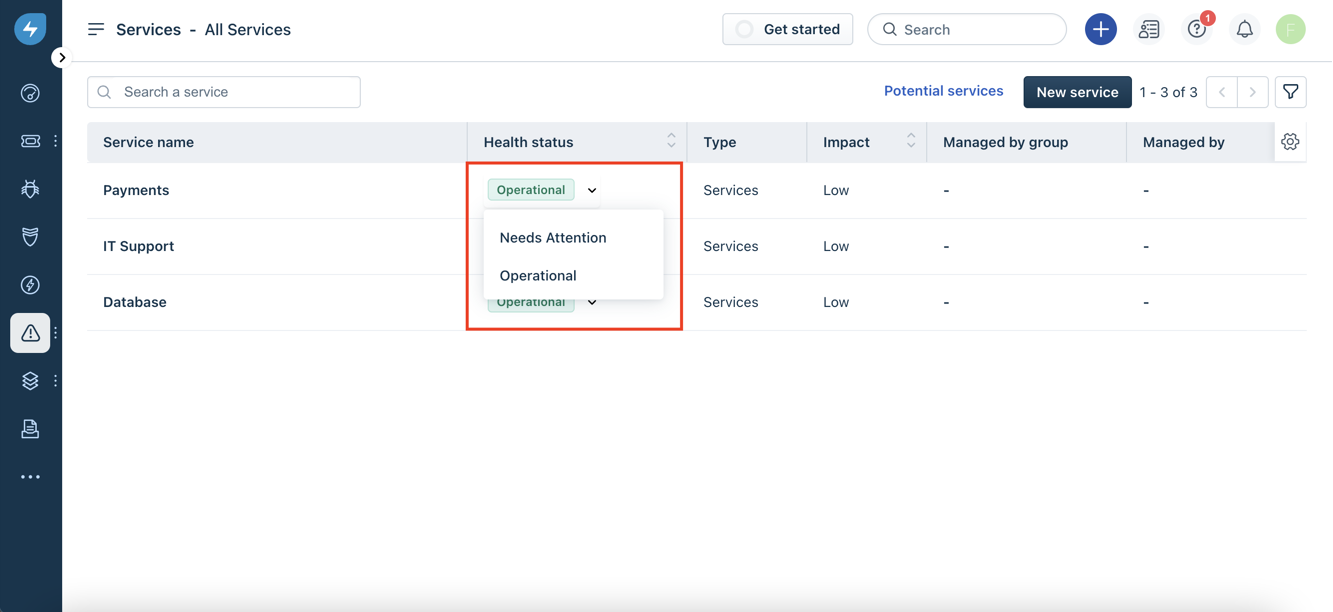Go to previous page arrow

point(1222,92)
